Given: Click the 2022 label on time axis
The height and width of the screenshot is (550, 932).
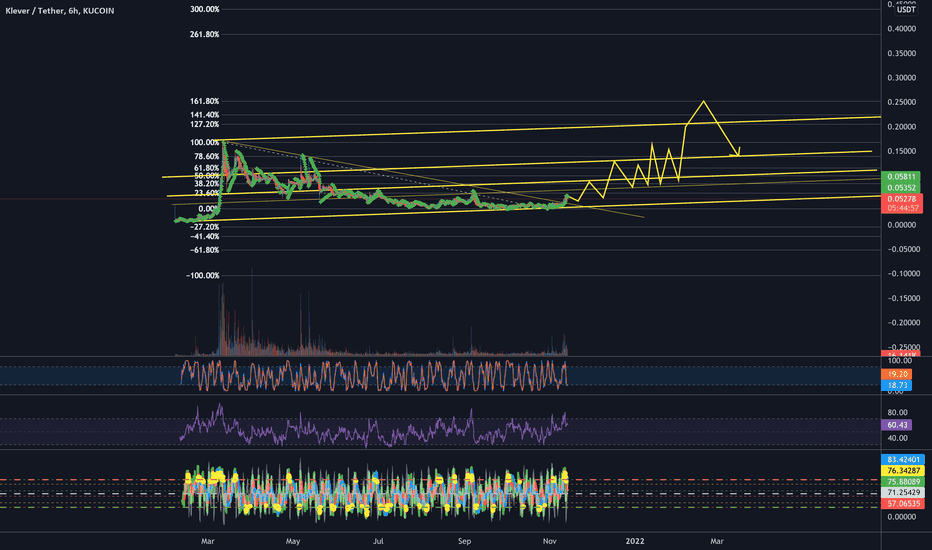Looking at the screenshot, I should point(635,541).
